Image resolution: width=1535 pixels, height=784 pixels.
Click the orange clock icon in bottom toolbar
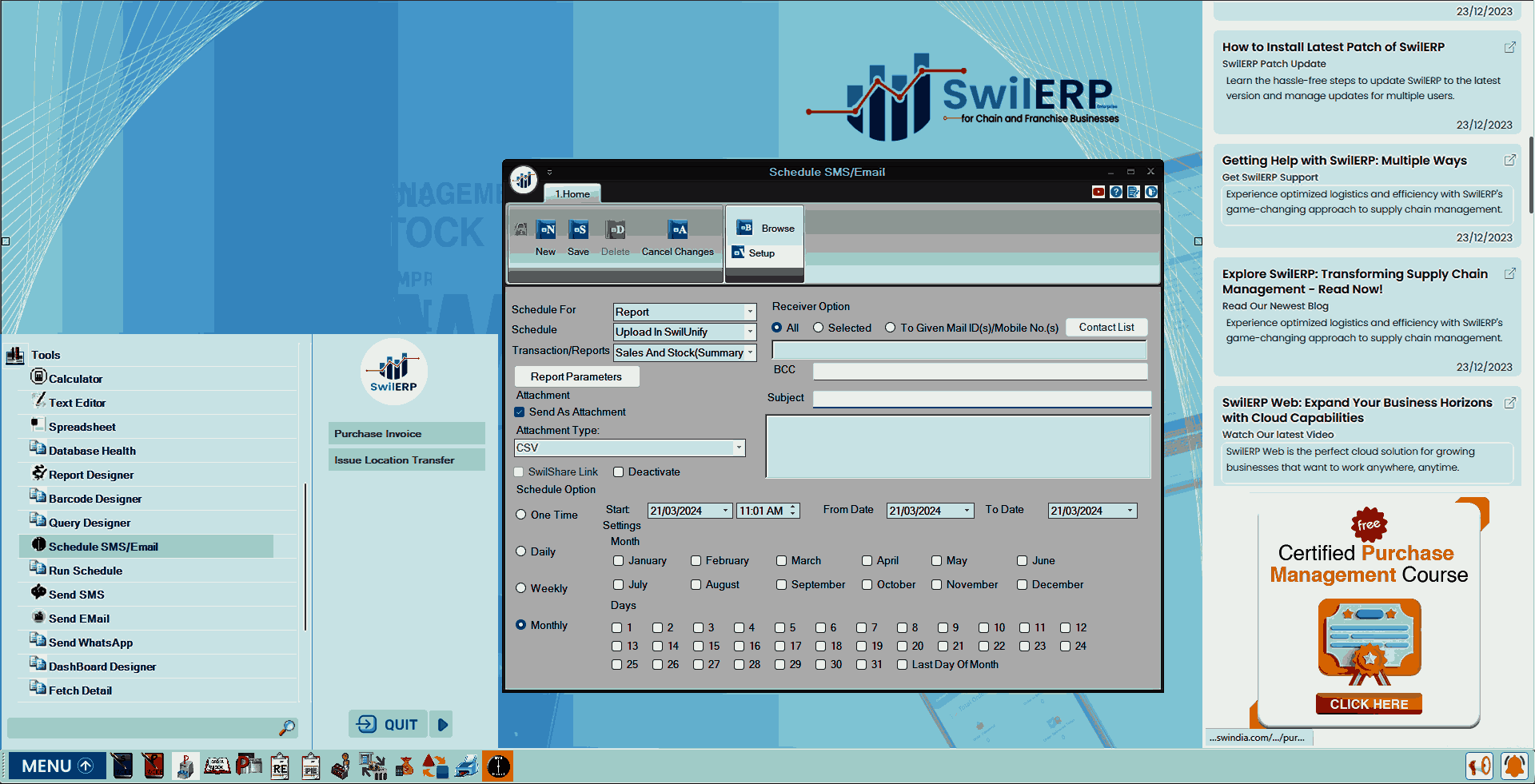[x=497, y=766]
